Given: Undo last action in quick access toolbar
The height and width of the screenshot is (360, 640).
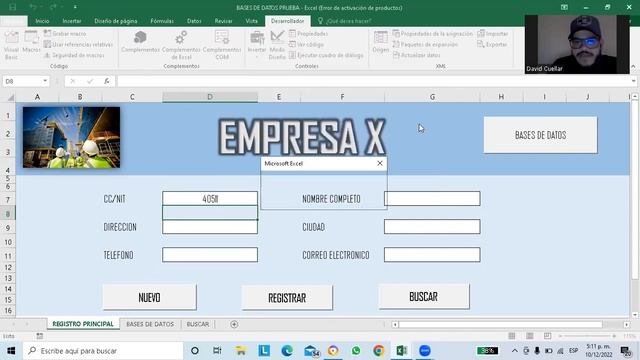Looking at the screenshot, I should 33,7.
